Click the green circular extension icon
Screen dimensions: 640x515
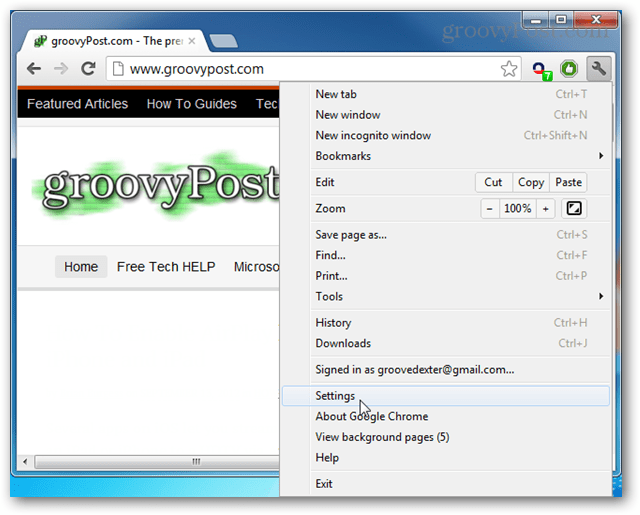point(569,69)
